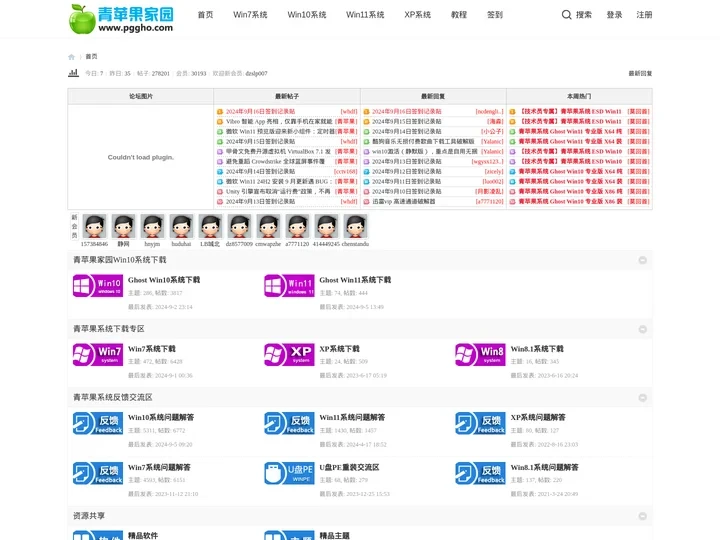Viewport: 720px width, 540px height.
Task: Click the green apple site logo
Action: pyautogui.click(x=121, y=19)
